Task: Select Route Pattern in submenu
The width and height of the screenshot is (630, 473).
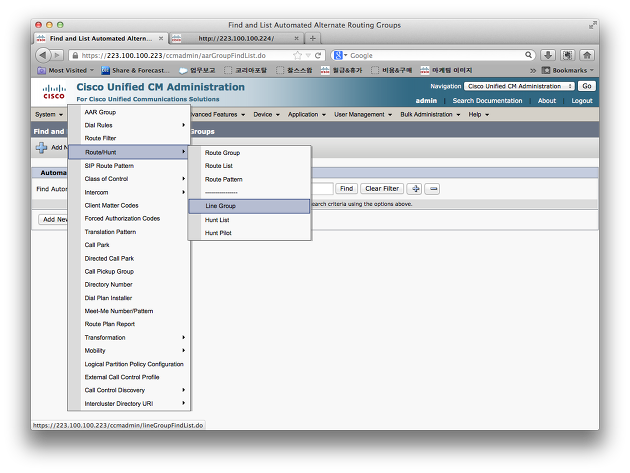Action: tap(250, 179)
